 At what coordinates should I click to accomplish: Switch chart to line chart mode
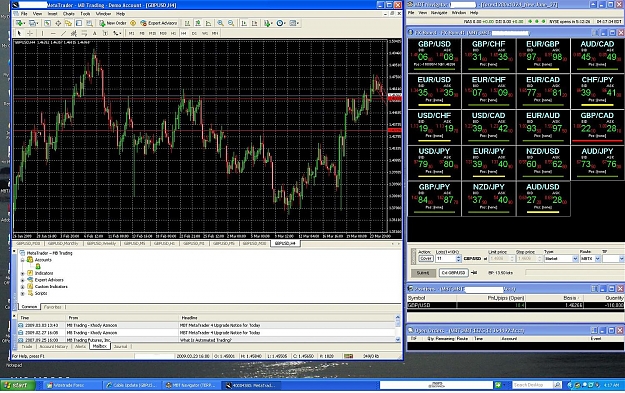coord(208,23)
